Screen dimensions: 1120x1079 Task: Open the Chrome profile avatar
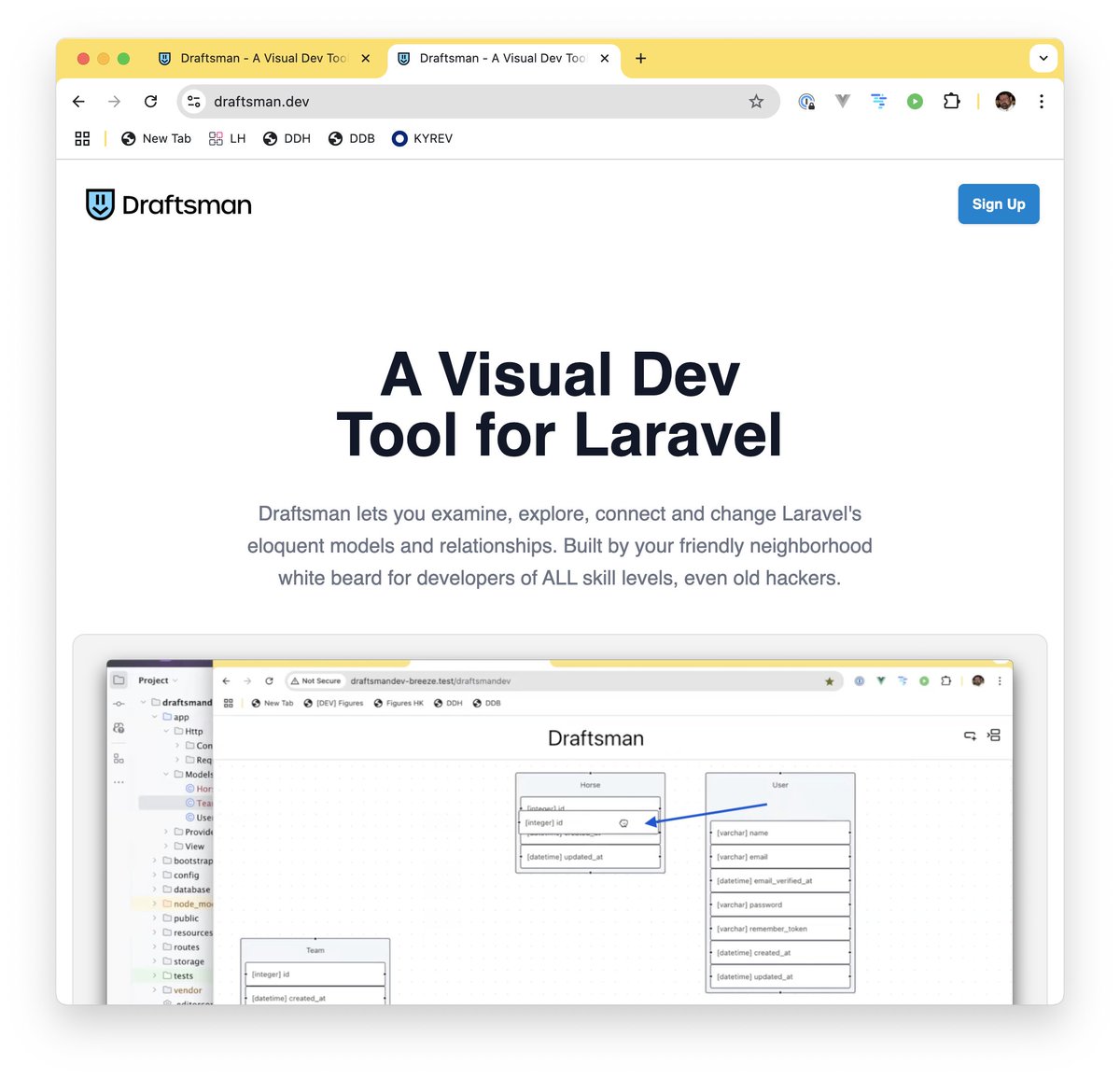(1005, 101)
